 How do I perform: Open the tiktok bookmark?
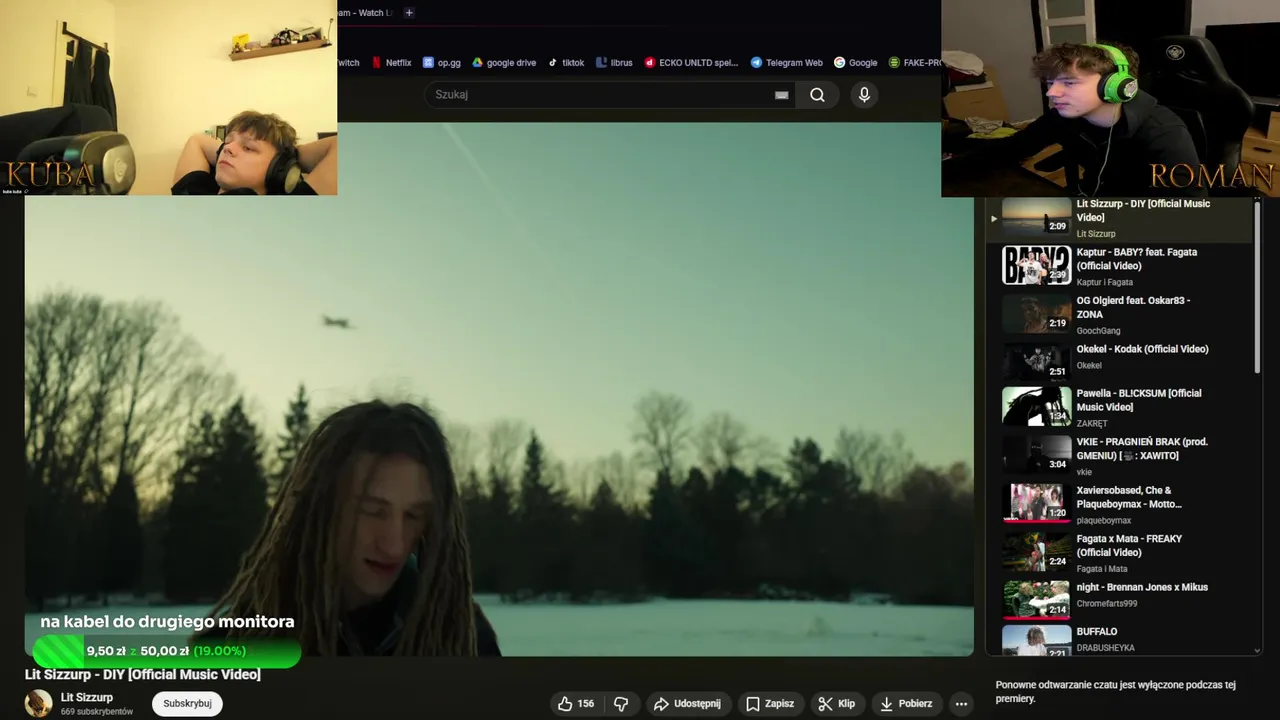point(566,62)
